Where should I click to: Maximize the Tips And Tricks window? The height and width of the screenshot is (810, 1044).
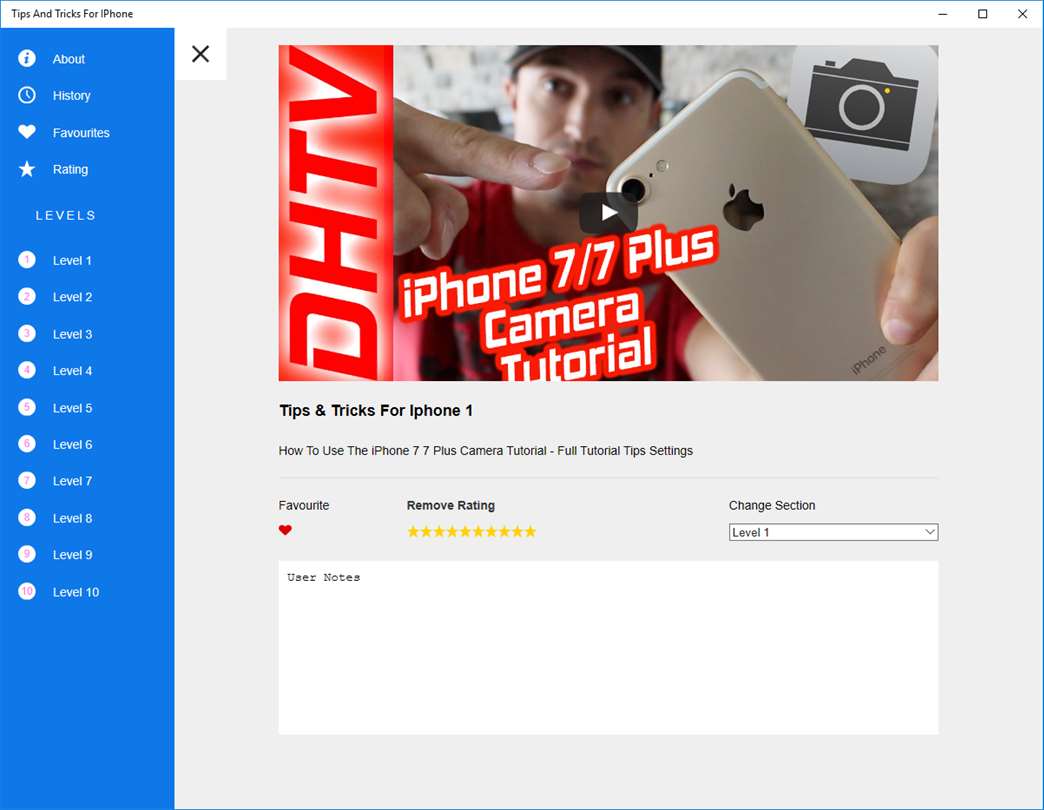[983, 14]
